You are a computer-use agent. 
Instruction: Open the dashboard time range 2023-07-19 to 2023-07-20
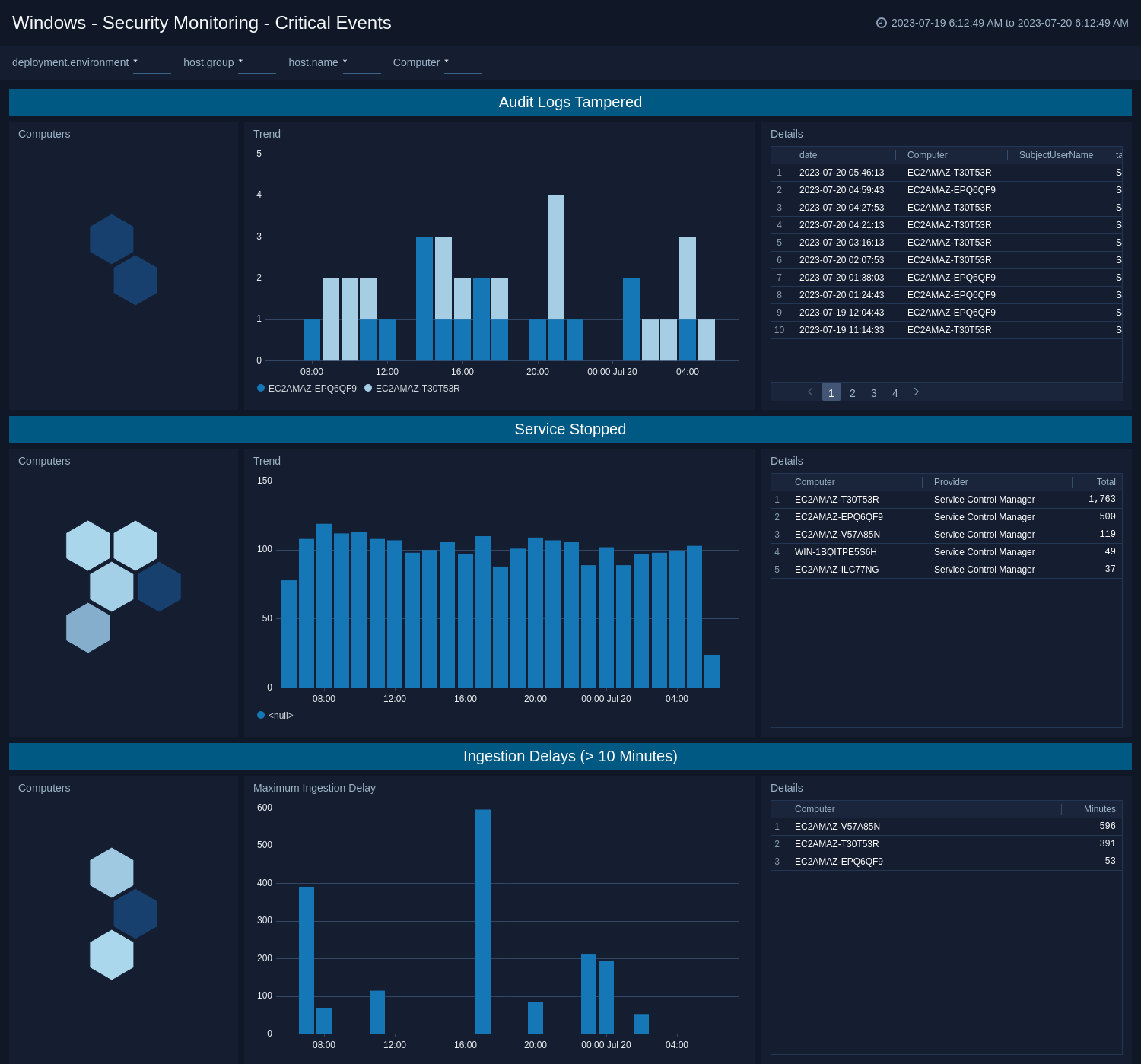point(1009,23)
